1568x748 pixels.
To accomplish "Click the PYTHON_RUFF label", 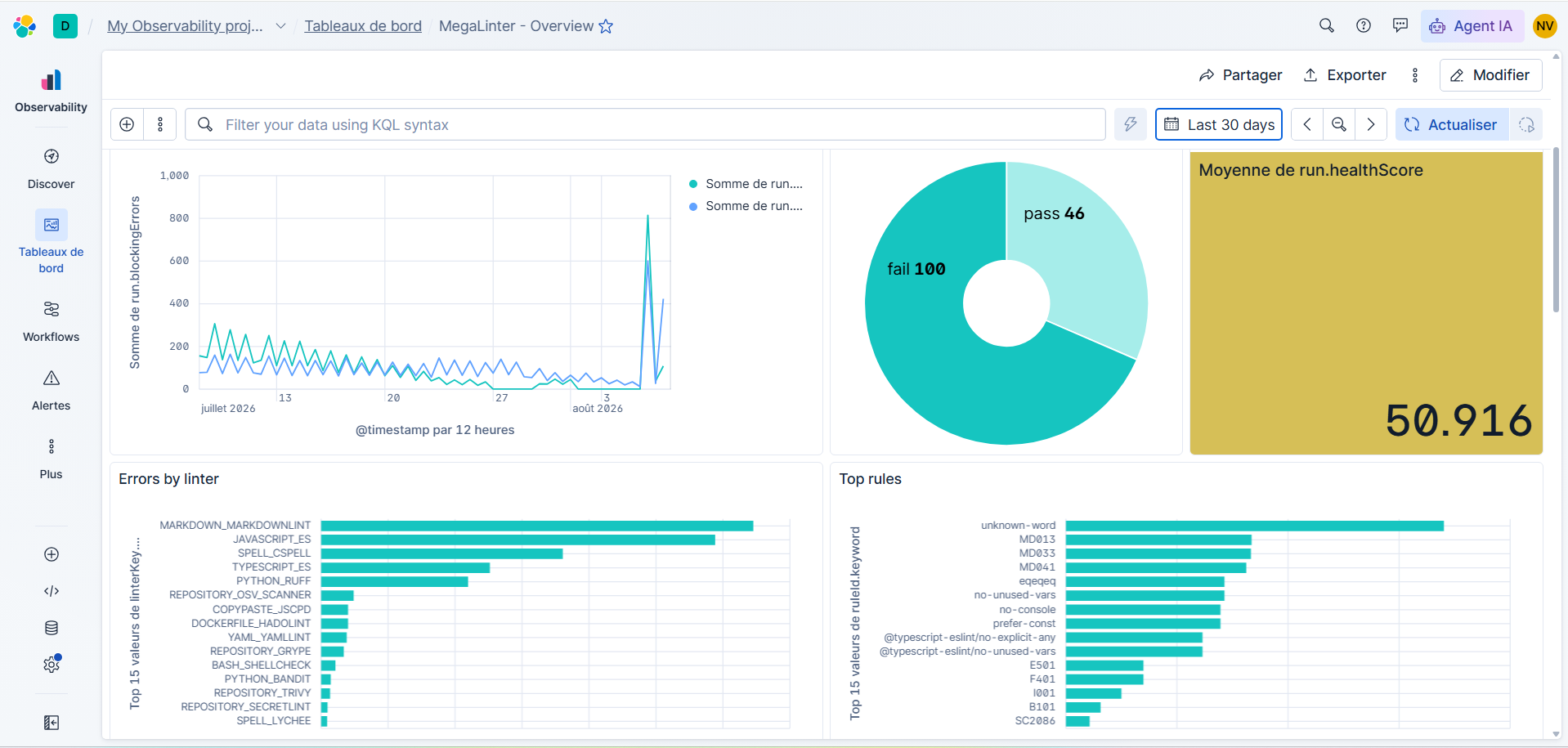I will (x=273, y=581).
